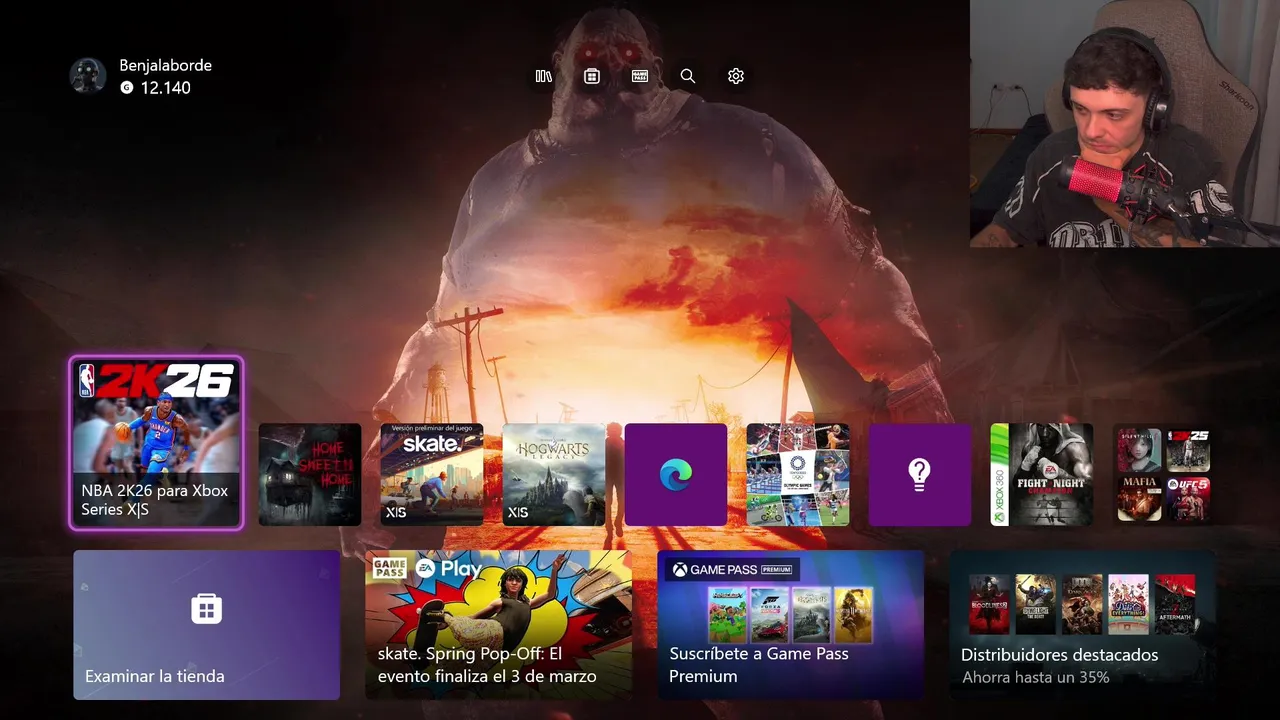Open the search magnifier icon
1280x720 pixels.
coord(688,76)
